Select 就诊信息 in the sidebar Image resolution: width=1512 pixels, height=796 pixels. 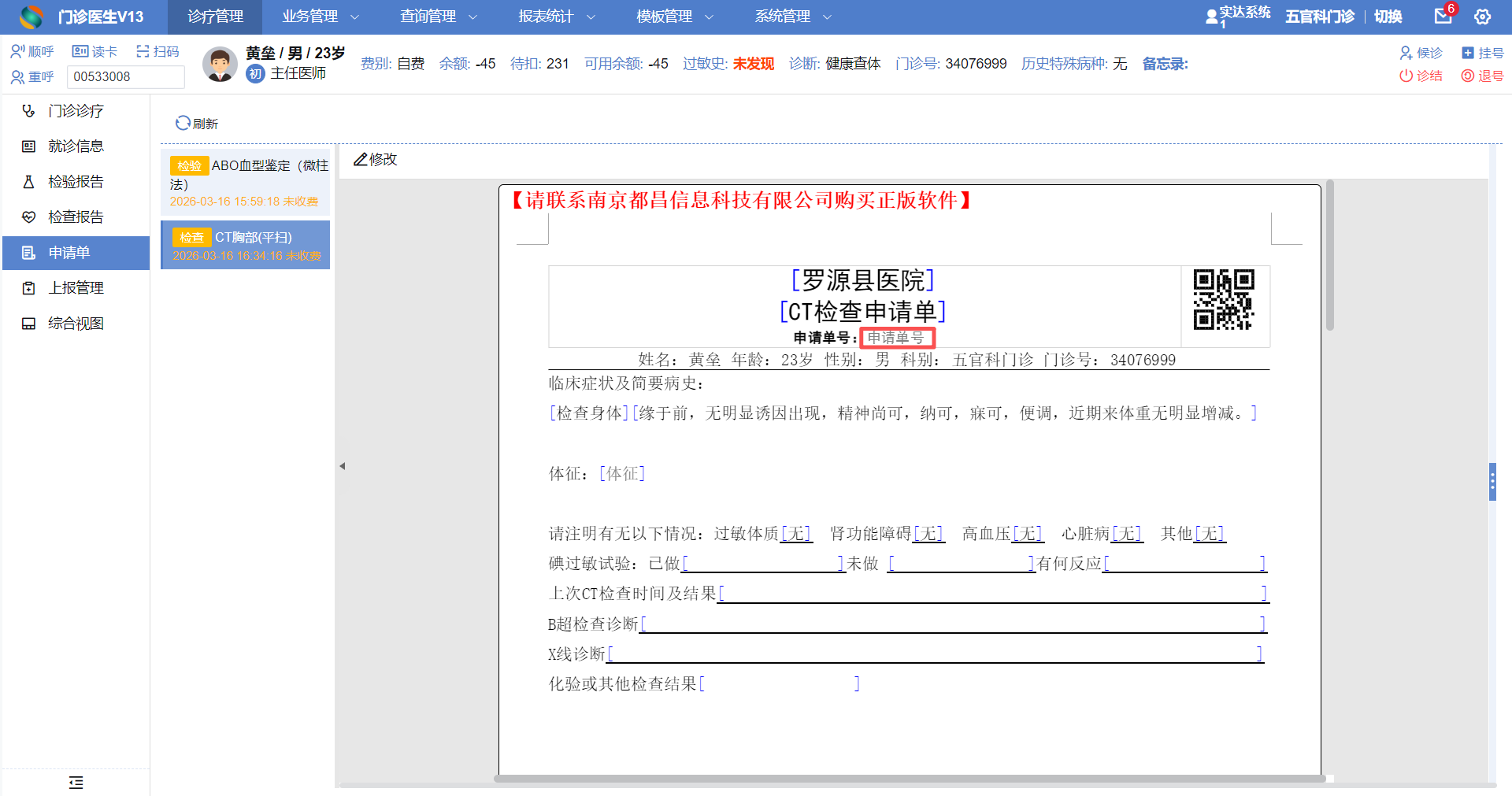[x=76, y=146]
